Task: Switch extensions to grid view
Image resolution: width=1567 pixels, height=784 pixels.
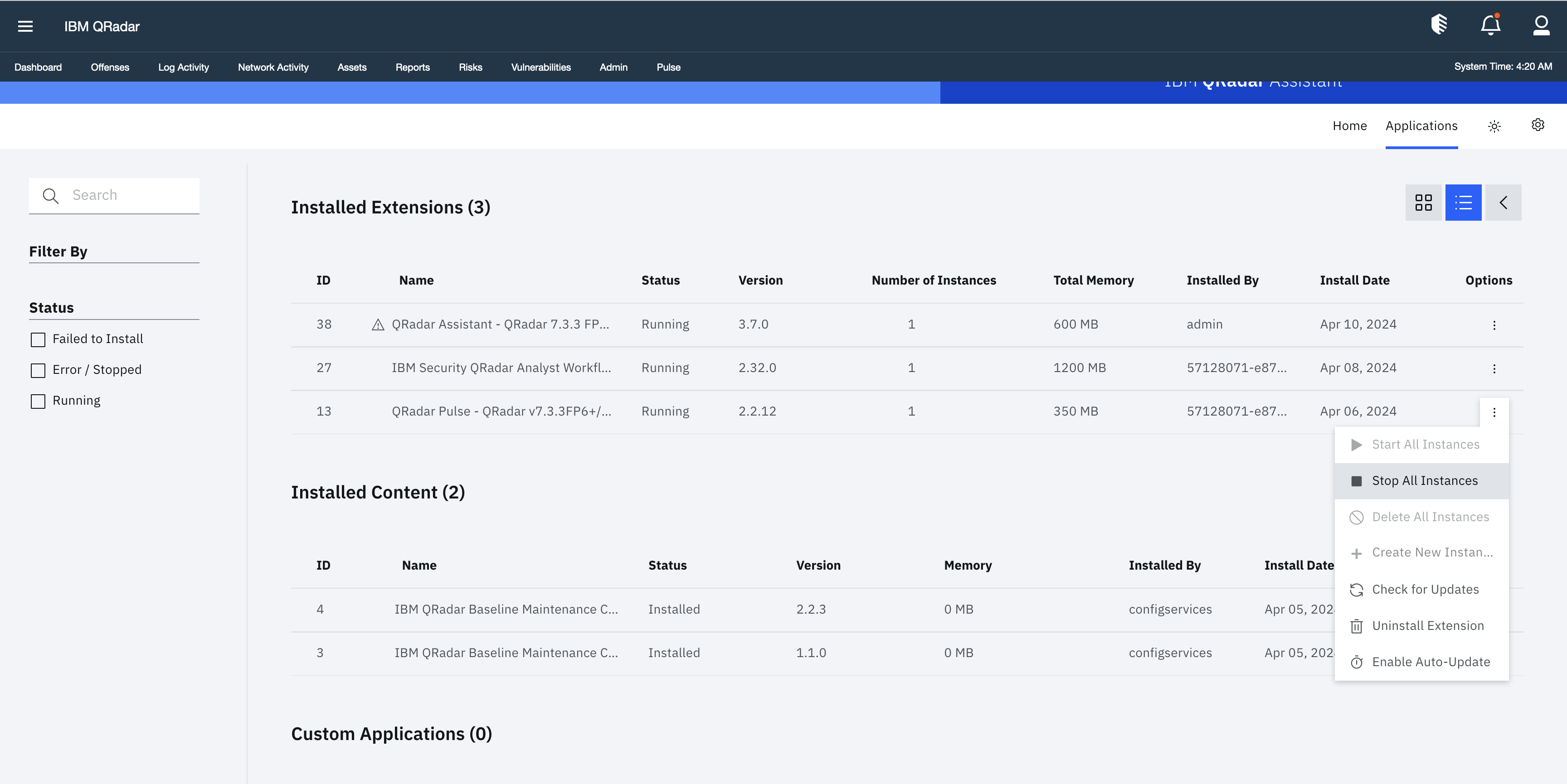Action: (1423, 203)
